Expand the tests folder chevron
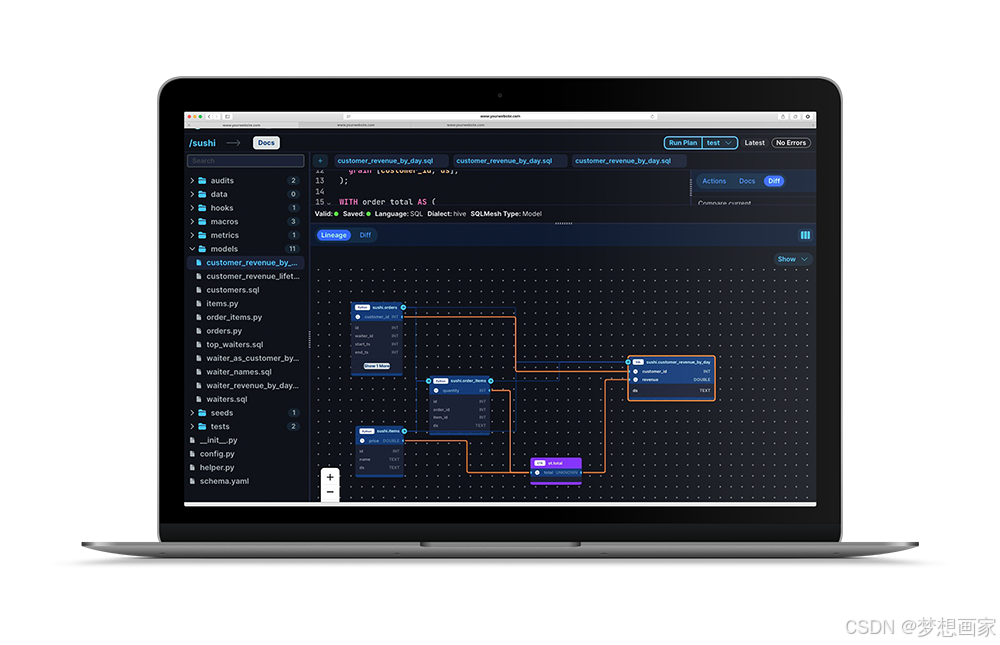Image resolution: width=1000 pixels, height=645 pixels. pyautogui.click(x=192, y=426)
